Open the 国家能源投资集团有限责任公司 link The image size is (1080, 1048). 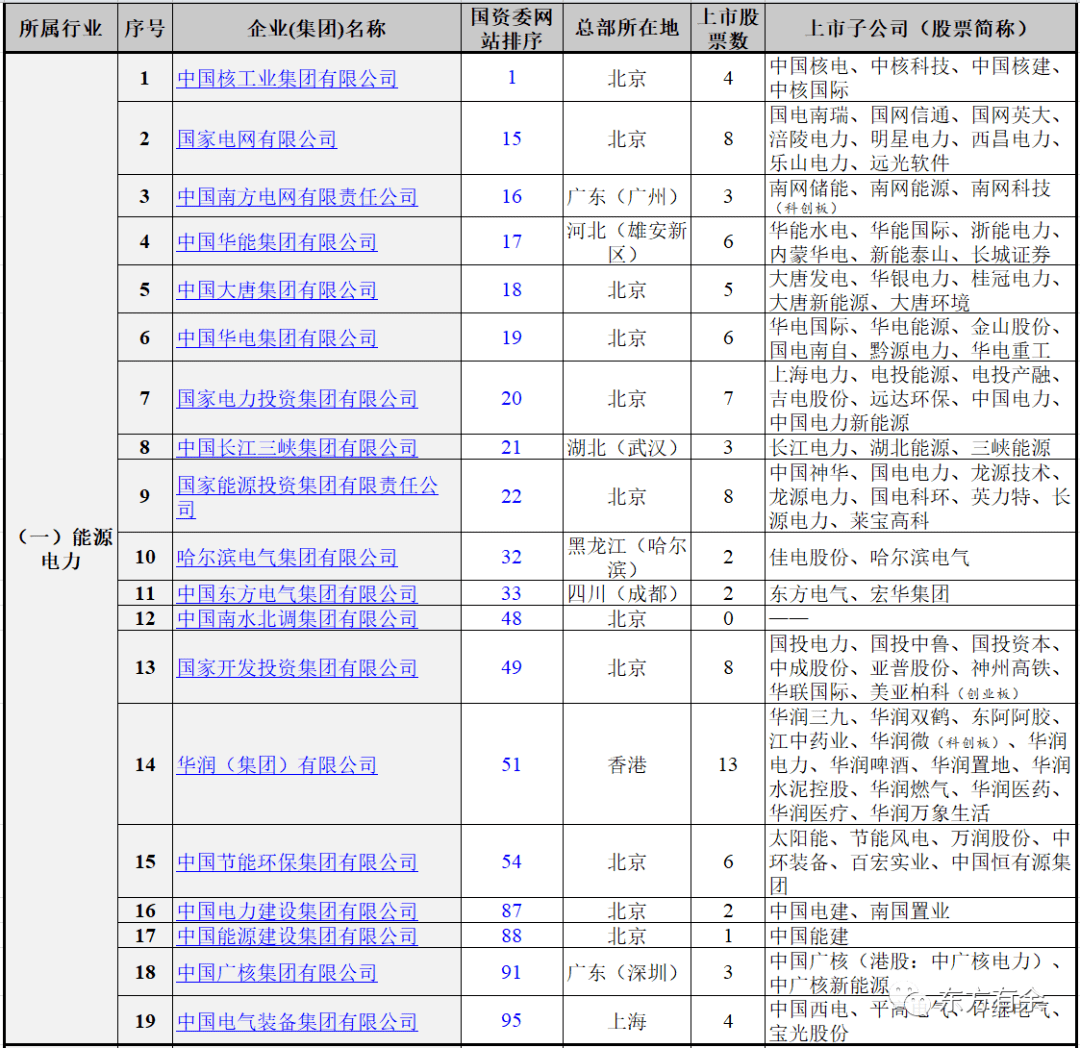point(307,496)
